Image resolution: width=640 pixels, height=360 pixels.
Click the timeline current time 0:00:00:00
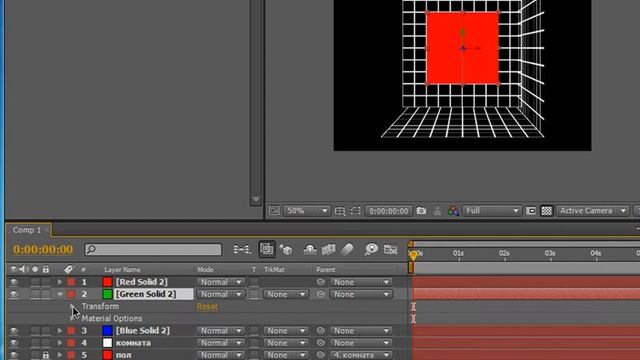click(43, 249)
